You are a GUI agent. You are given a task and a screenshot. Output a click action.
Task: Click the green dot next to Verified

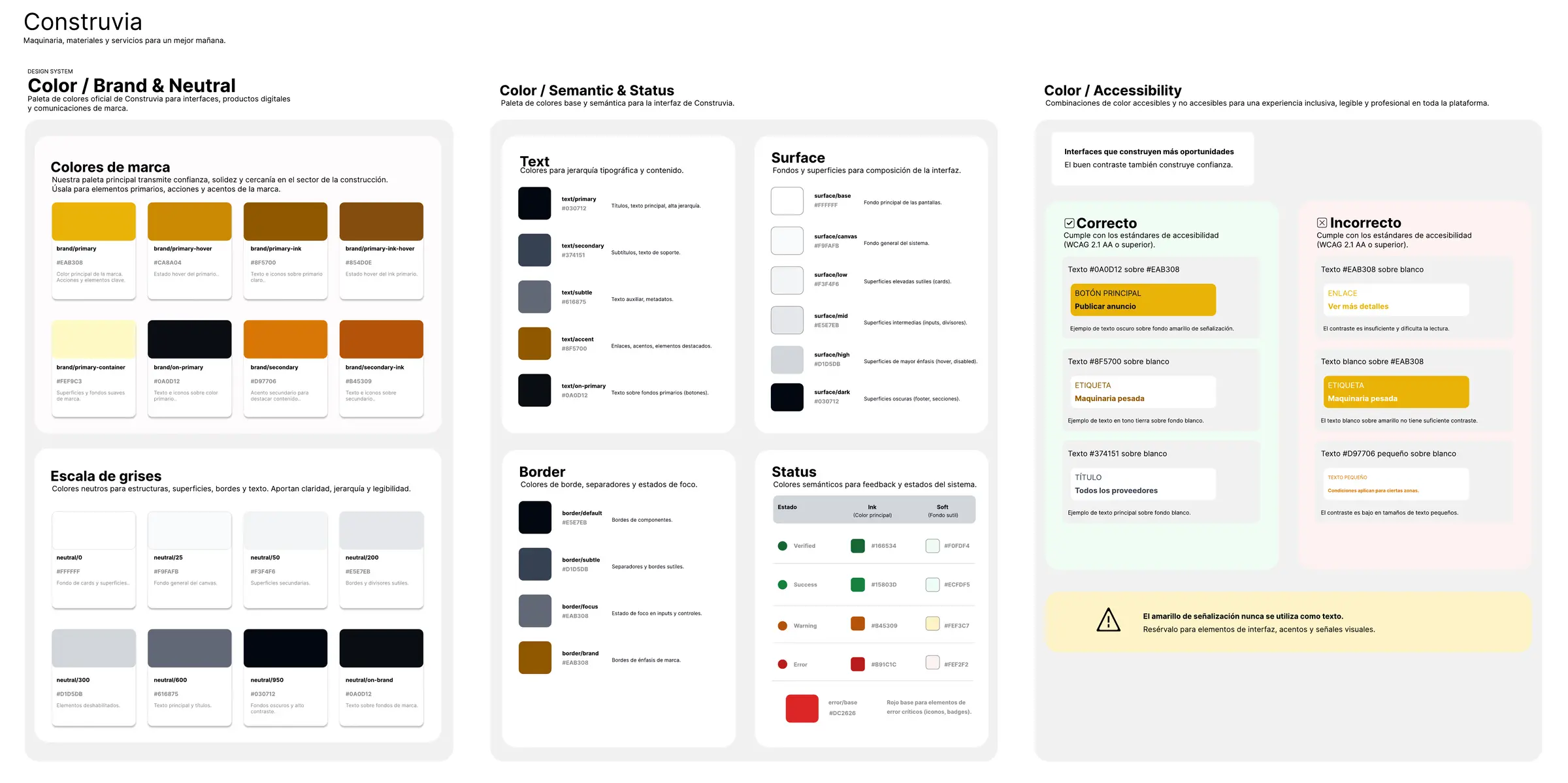pos(782,546)
